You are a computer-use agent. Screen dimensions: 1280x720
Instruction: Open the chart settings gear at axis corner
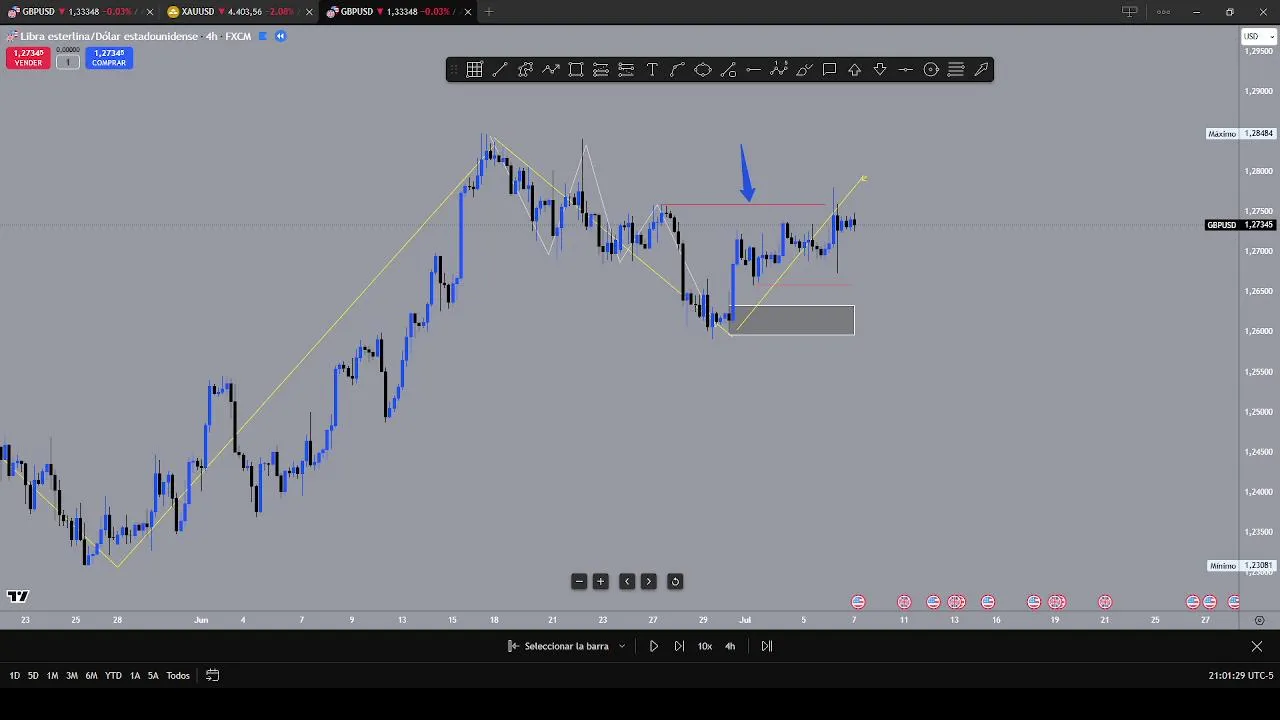click(1259, 621)
